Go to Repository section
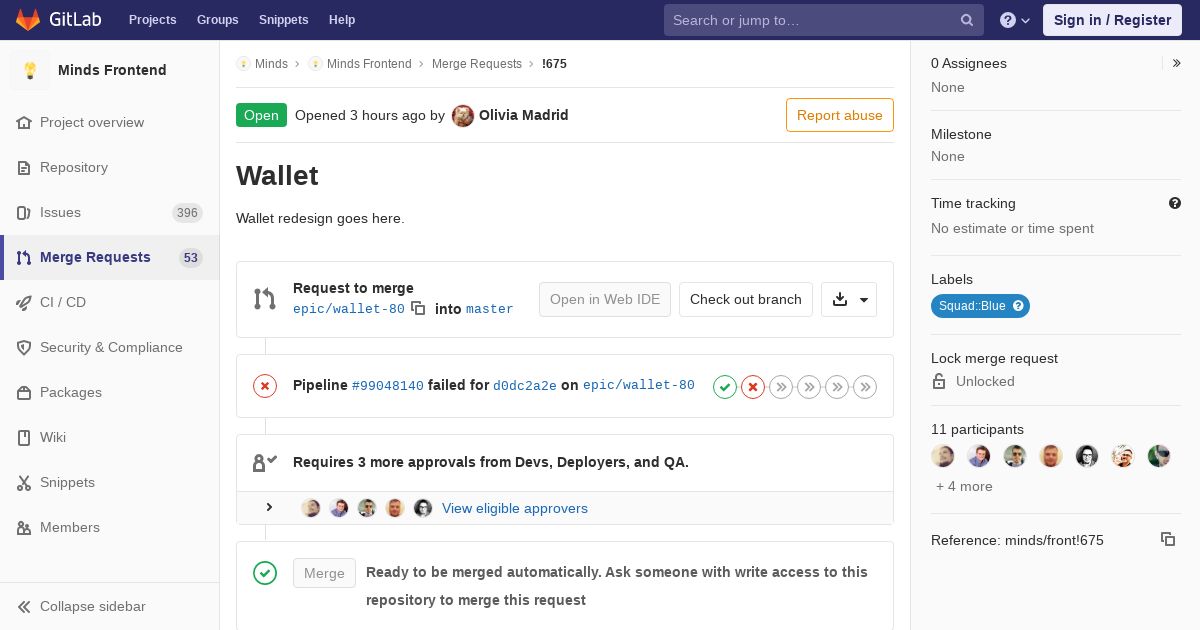 click(x=109, y=167)
